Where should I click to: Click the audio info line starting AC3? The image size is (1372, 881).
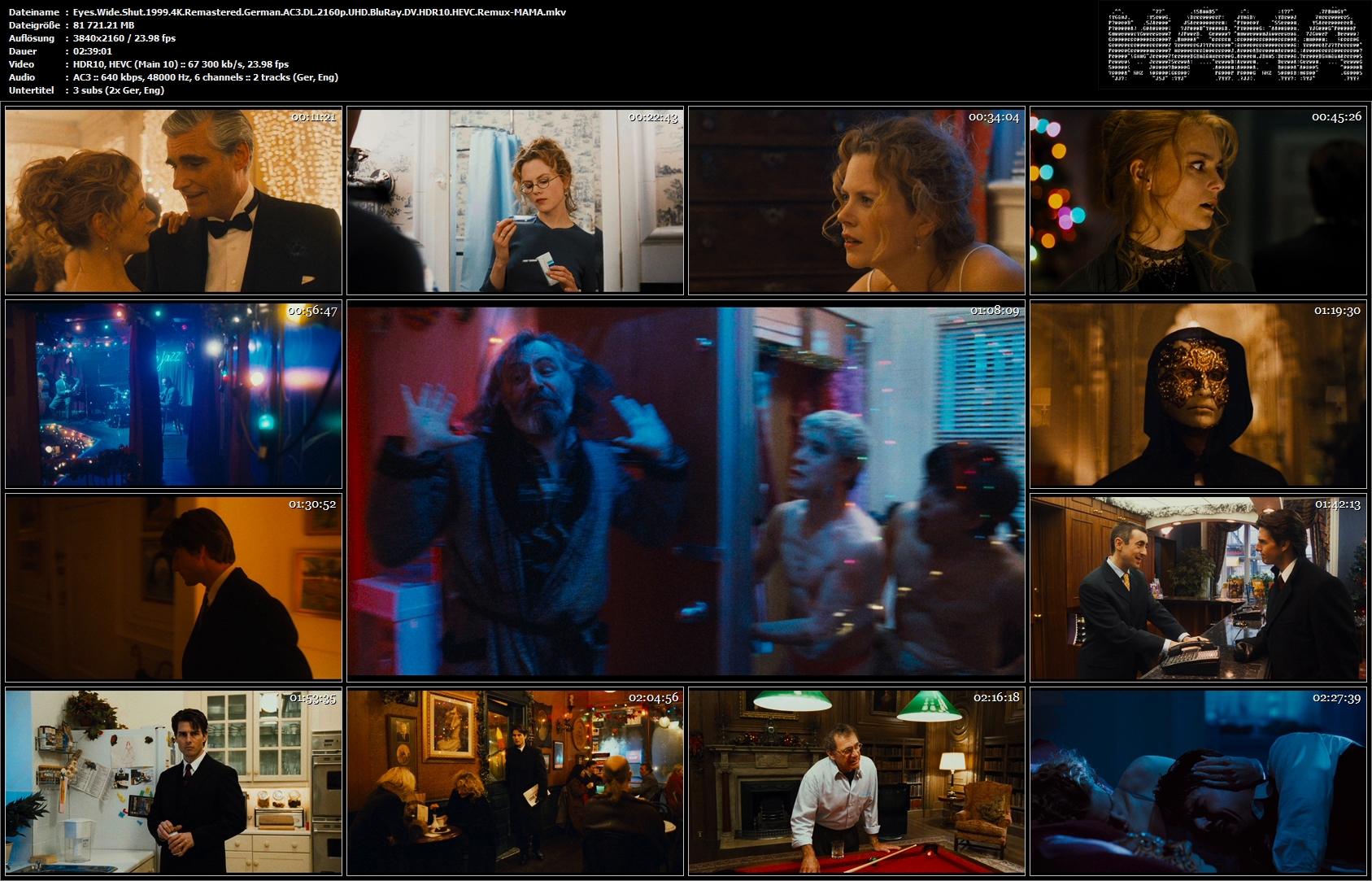click(x=206, y=77)
